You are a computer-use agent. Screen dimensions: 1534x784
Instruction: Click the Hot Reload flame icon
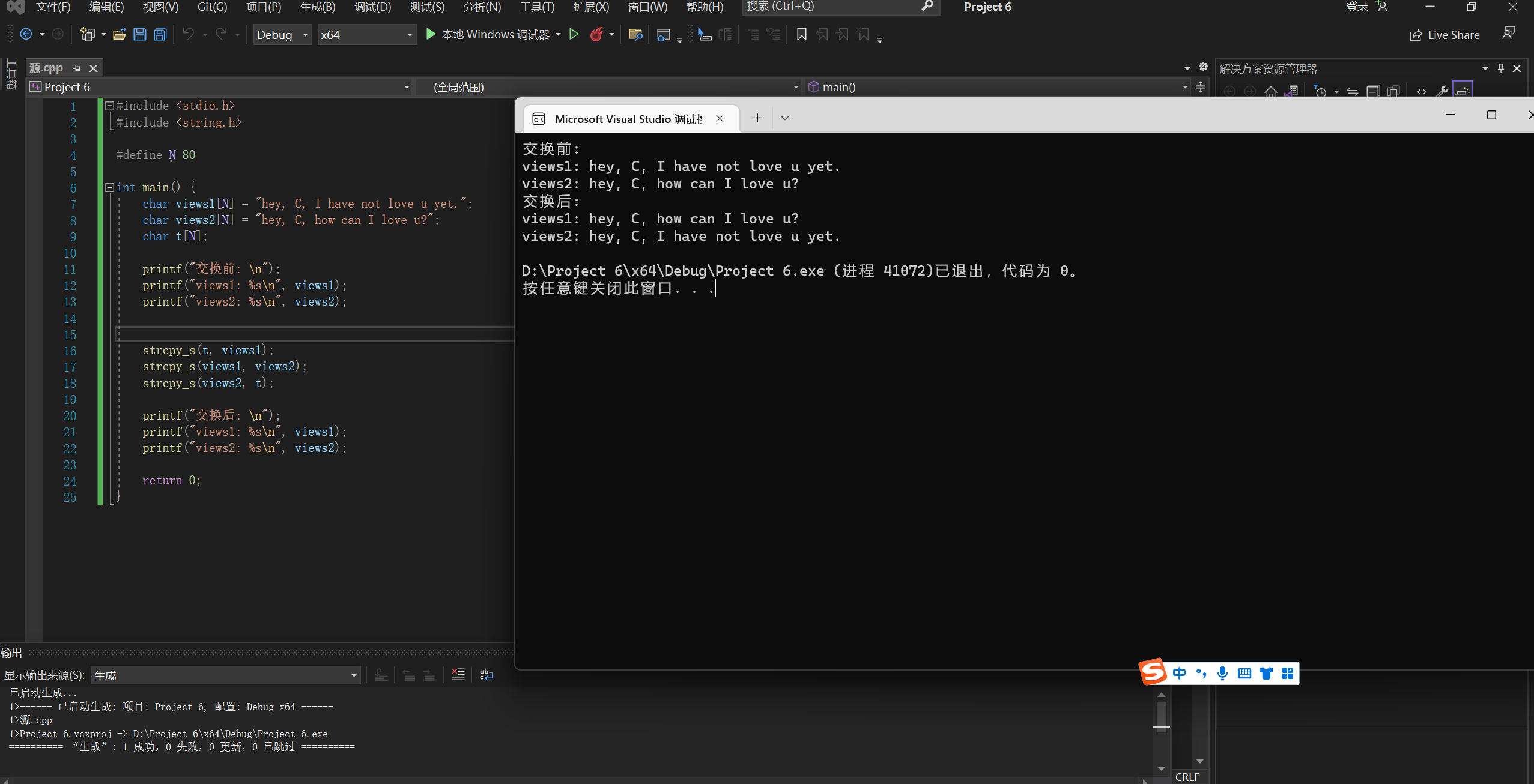click(x=596, y=34)
